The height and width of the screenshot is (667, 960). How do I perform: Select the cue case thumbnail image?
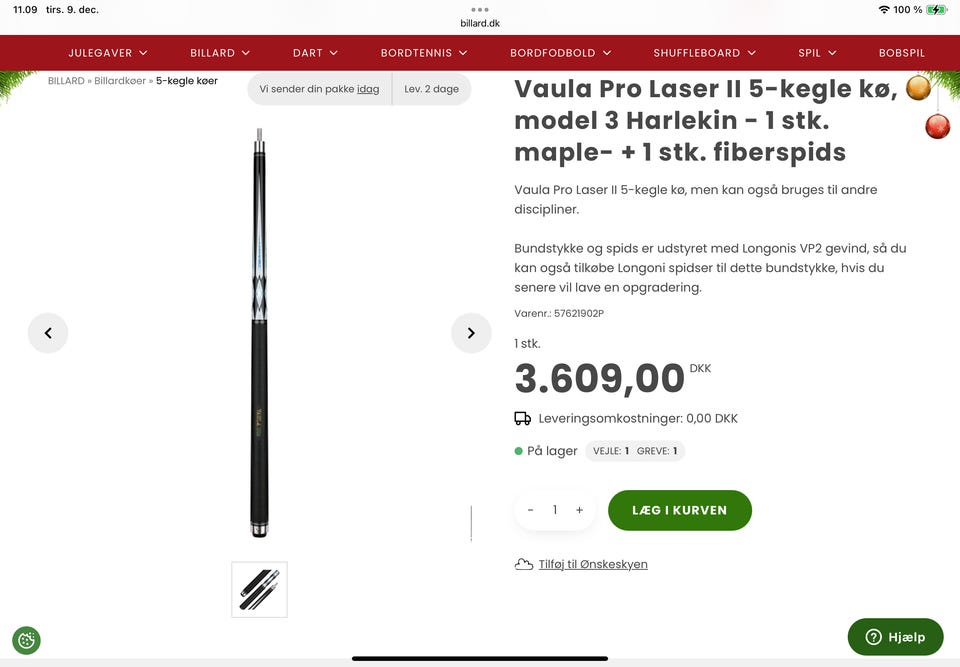point(260,589)
